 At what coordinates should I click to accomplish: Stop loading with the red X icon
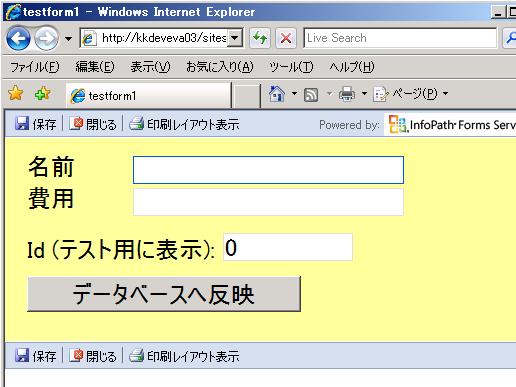point(286,38)
